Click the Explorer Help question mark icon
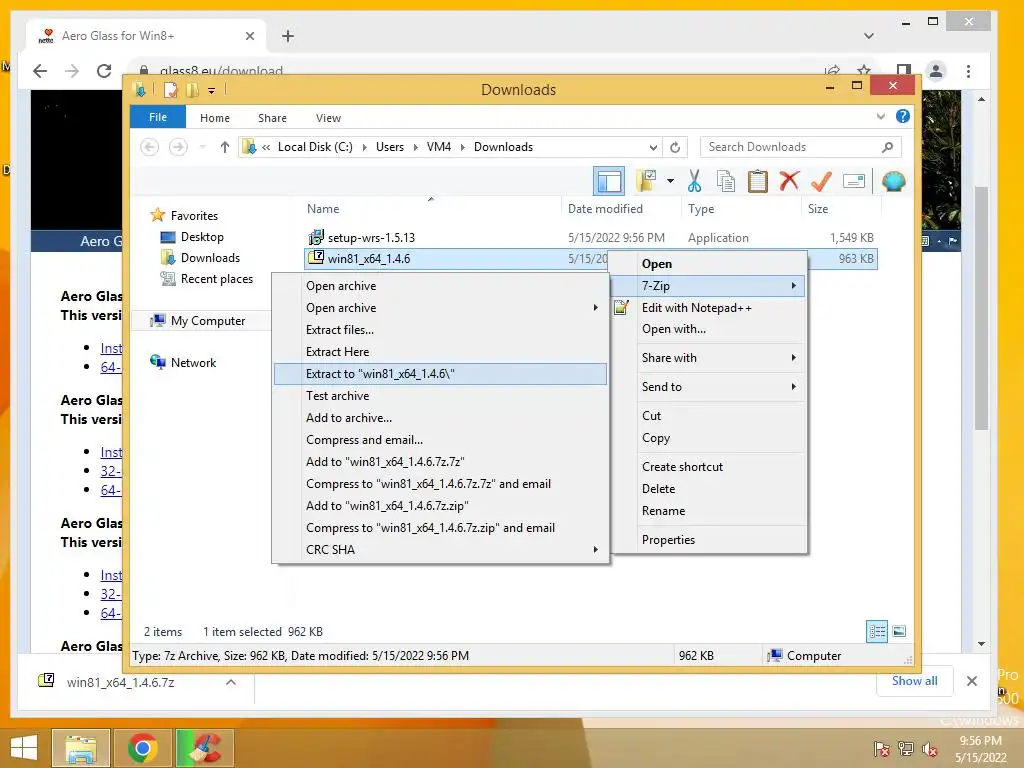This screenshot has width=1024, height=768. pos(903,116)
